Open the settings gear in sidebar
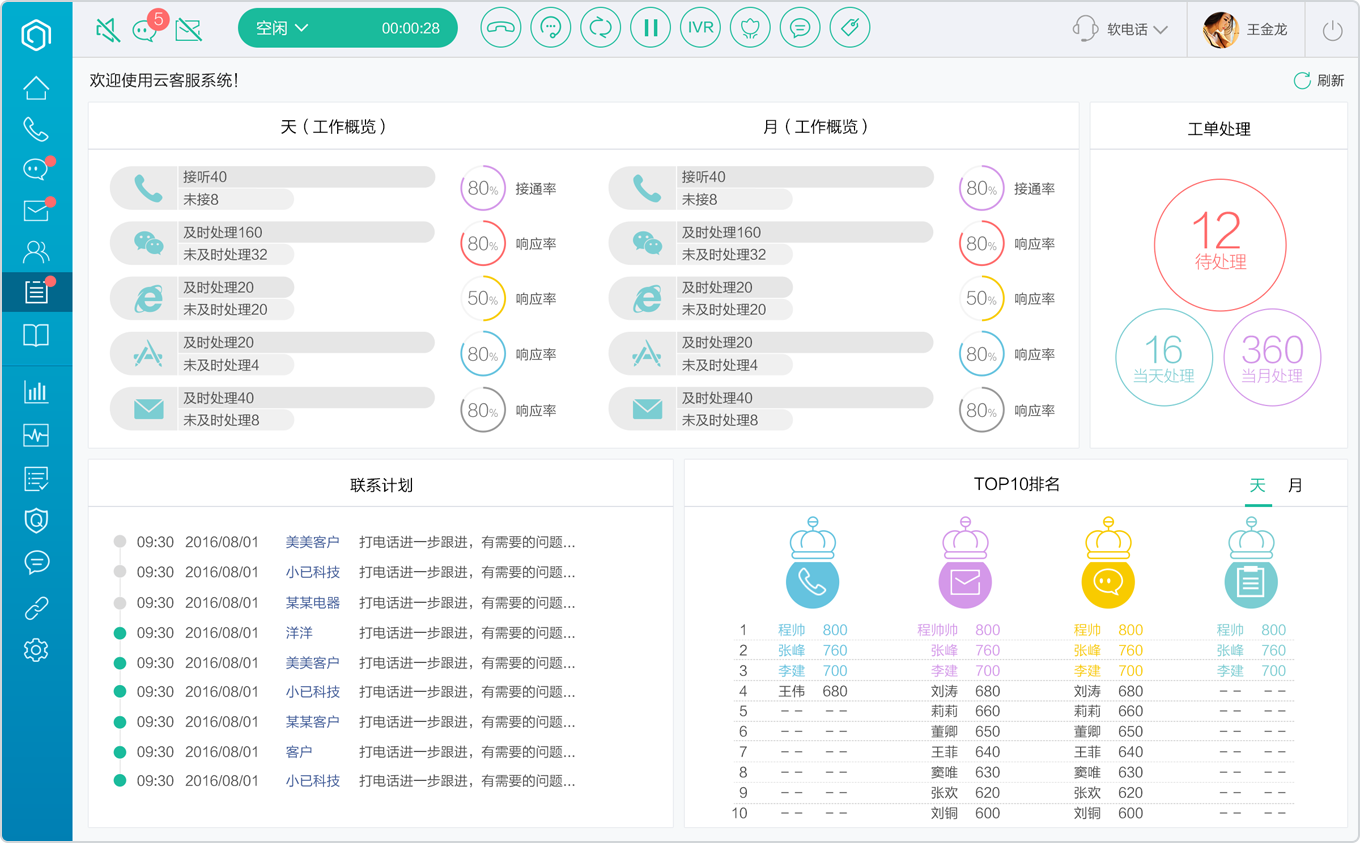Screen dimensions: 1360x843 click(36, 650)
